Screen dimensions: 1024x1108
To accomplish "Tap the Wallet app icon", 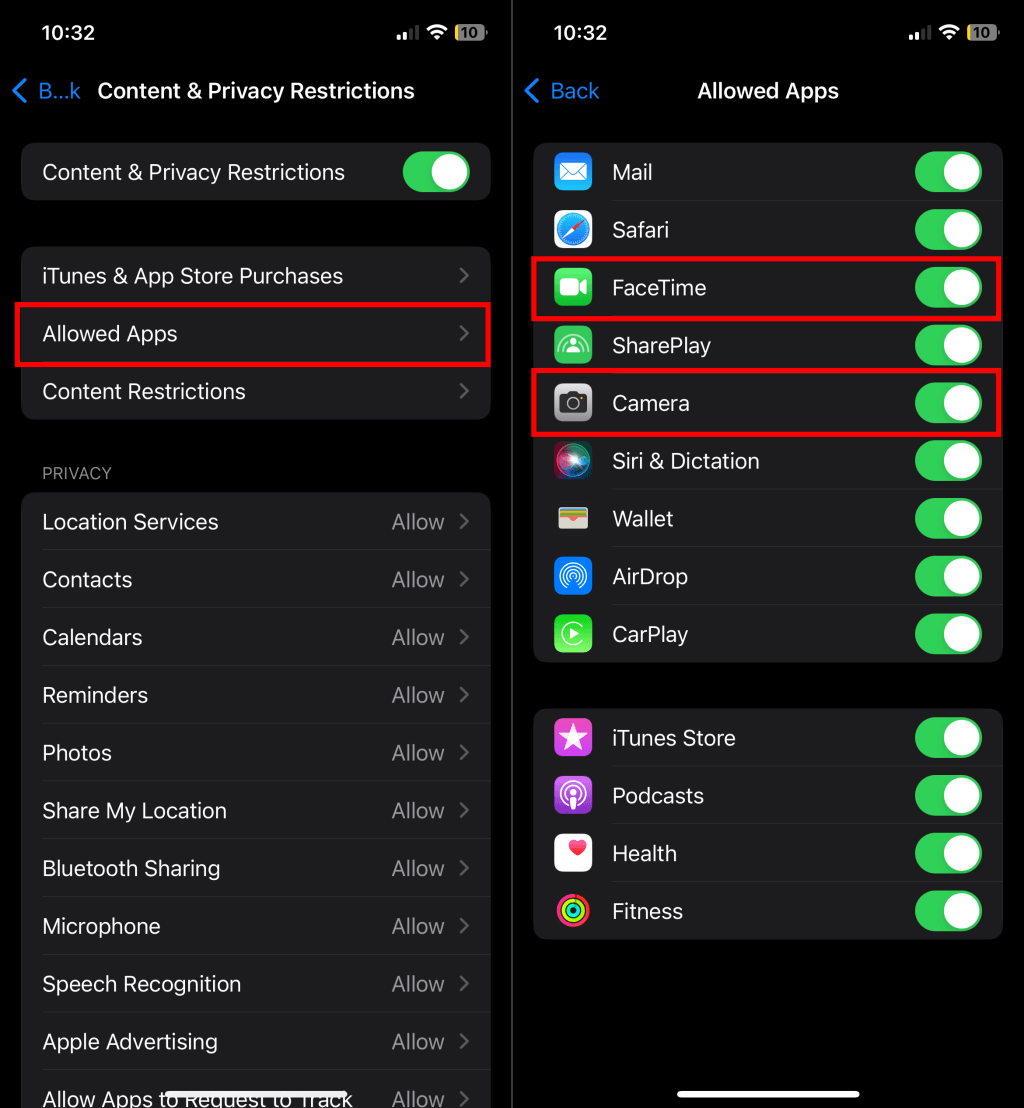I will (572, 519).
